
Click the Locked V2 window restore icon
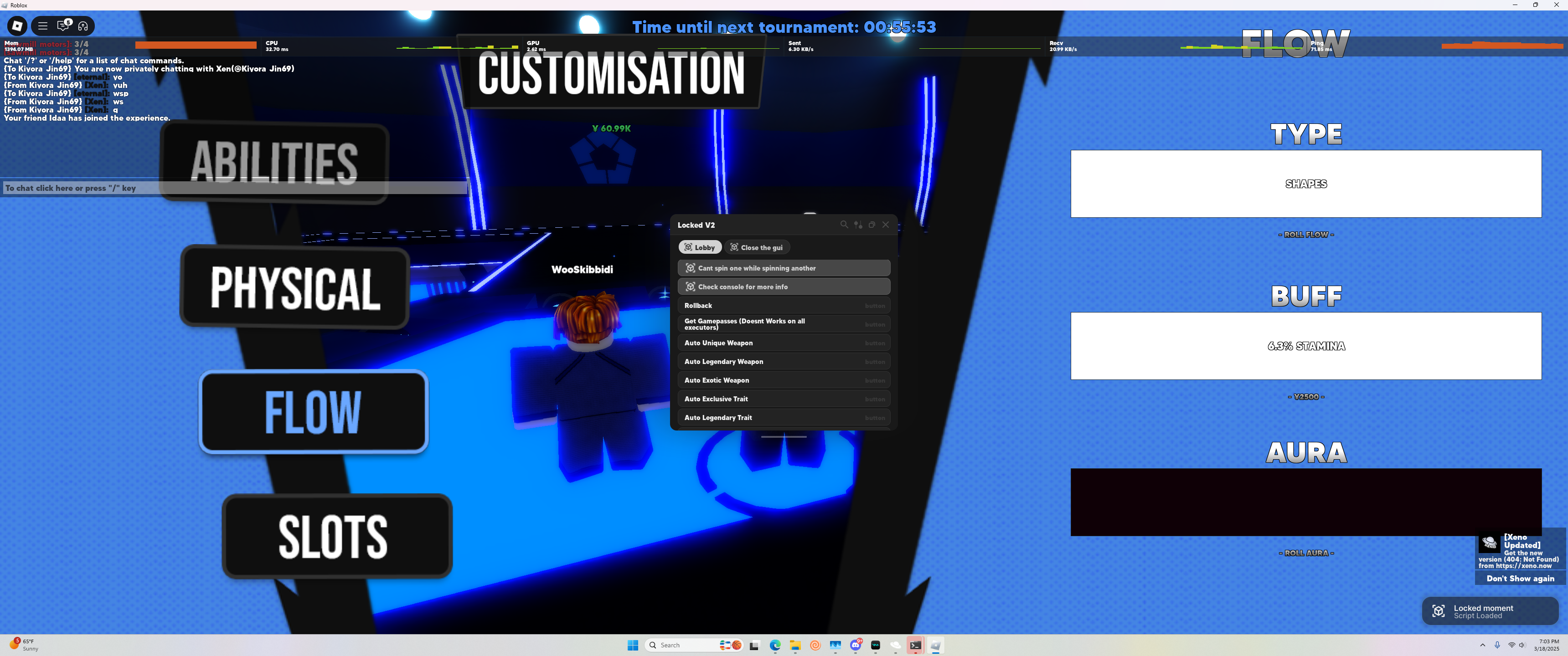click(x=872, y=225)
